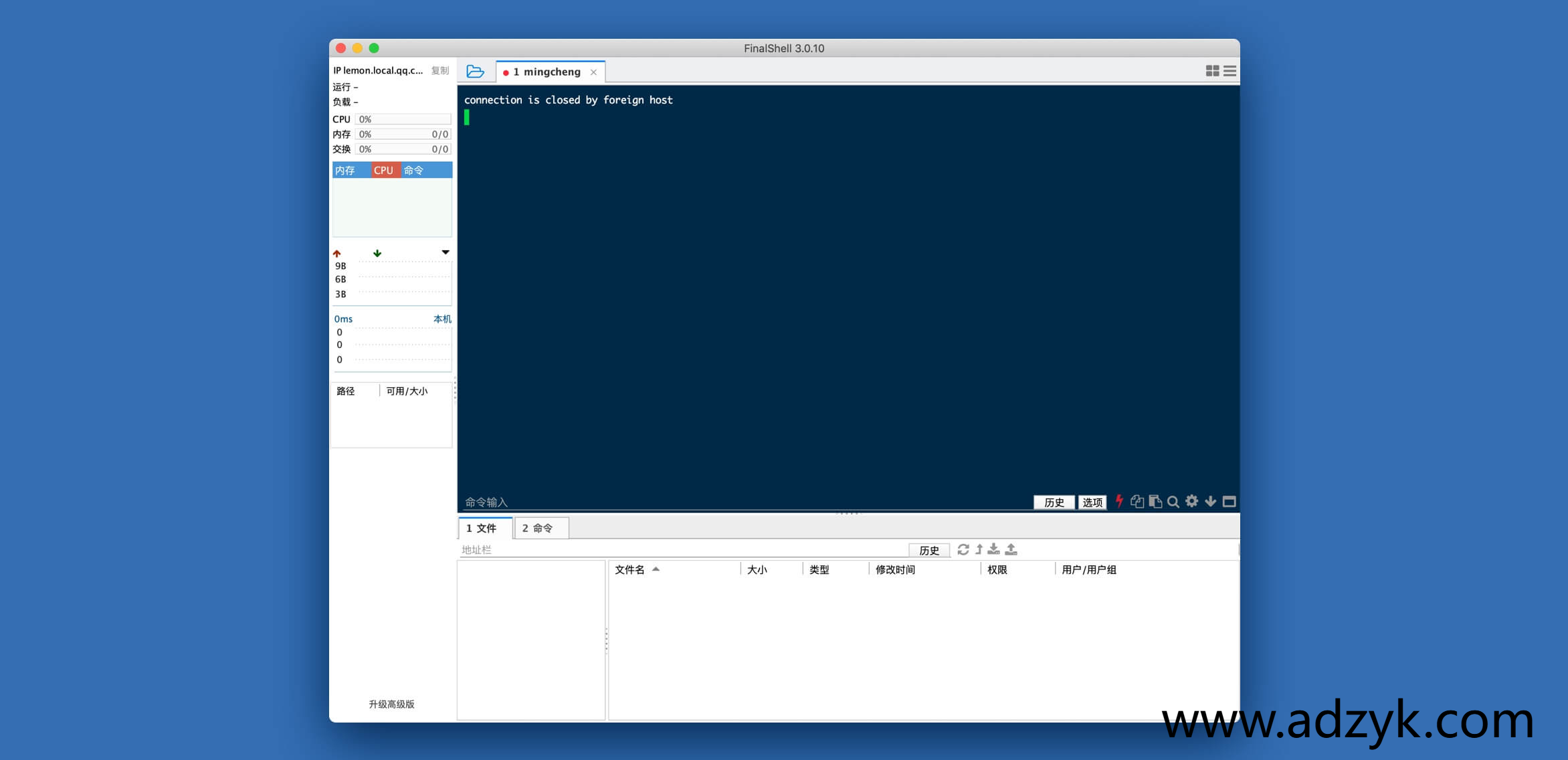Toggle the upload traffic red arrow
The image size is (1568, 760).
(337, 253)
